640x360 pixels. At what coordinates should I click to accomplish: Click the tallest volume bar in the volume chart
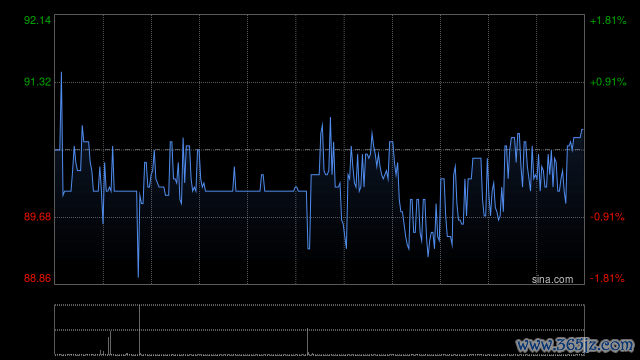140,330
